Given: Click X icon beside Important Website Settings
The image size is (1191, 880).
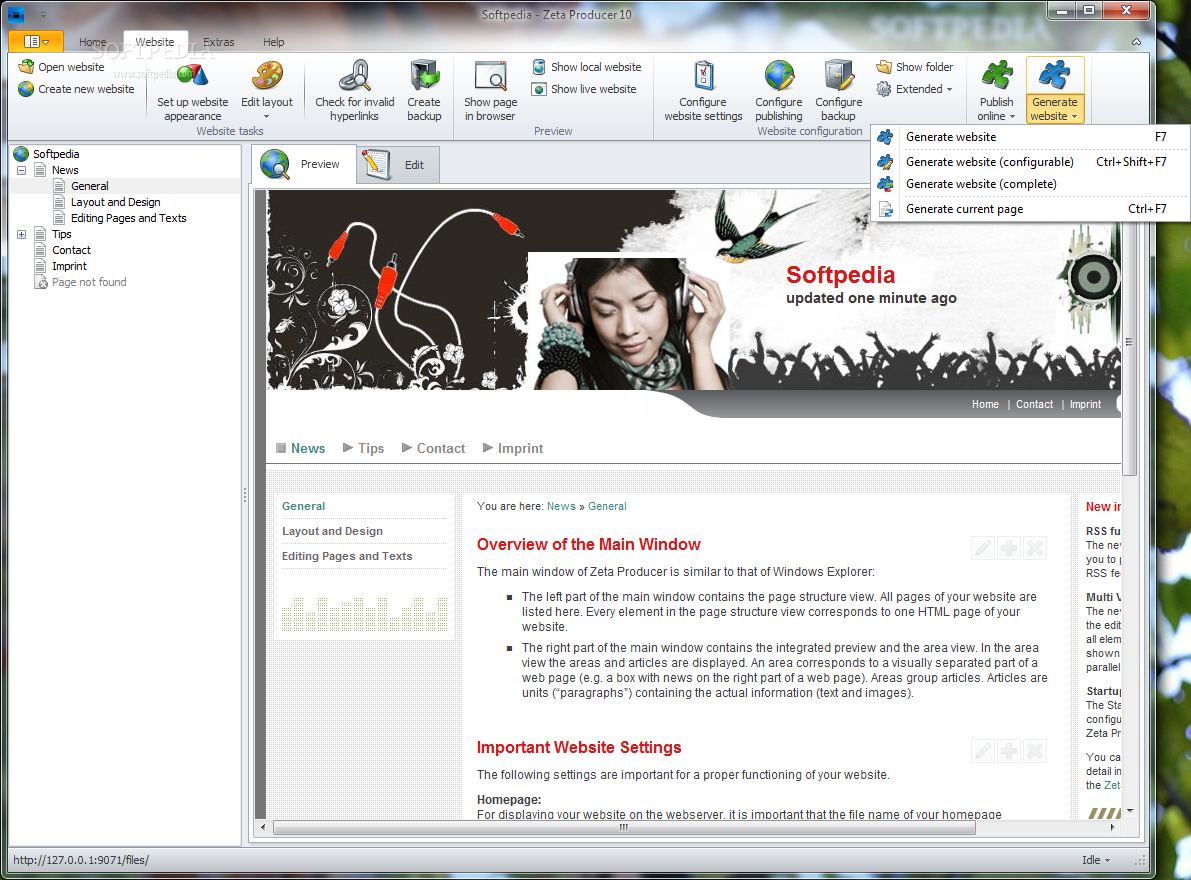Looking at the screenshot, I should click(1035, 751).
